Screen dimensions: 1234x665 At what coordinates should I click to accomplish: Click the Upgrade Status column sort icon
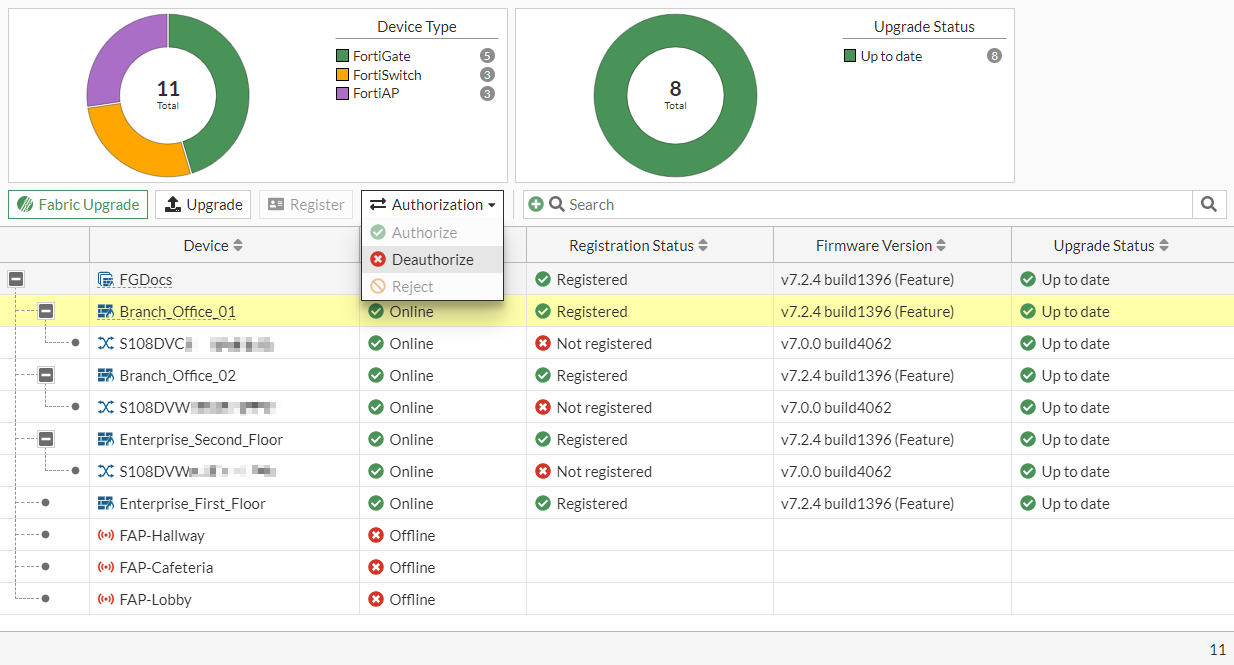1164,246
